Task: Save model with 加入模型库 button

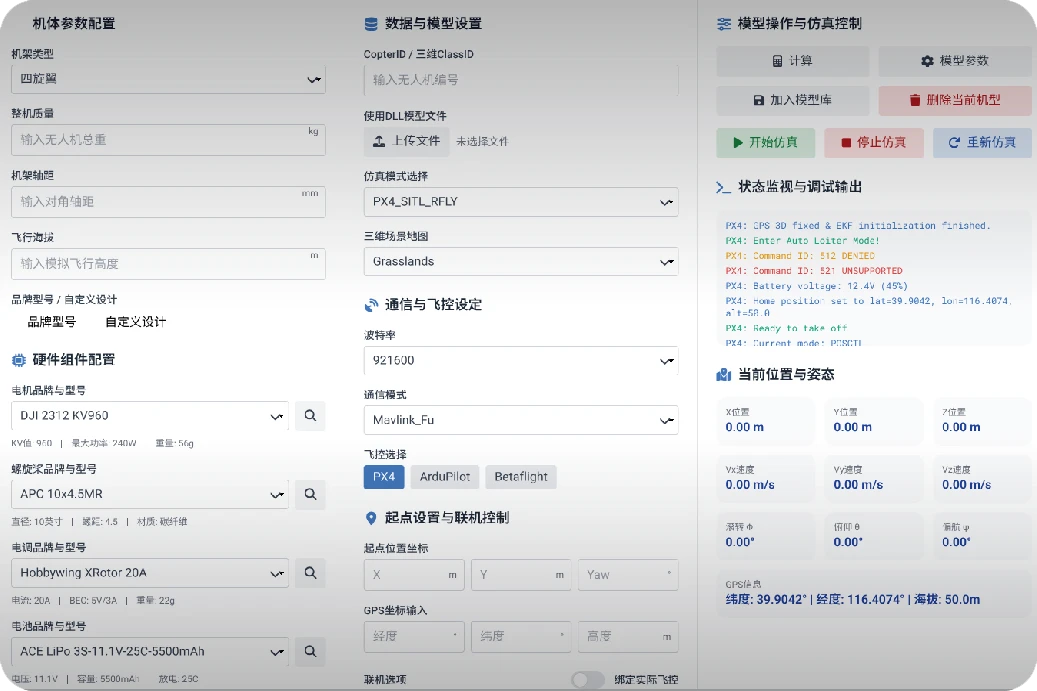Action: (792, 101)
